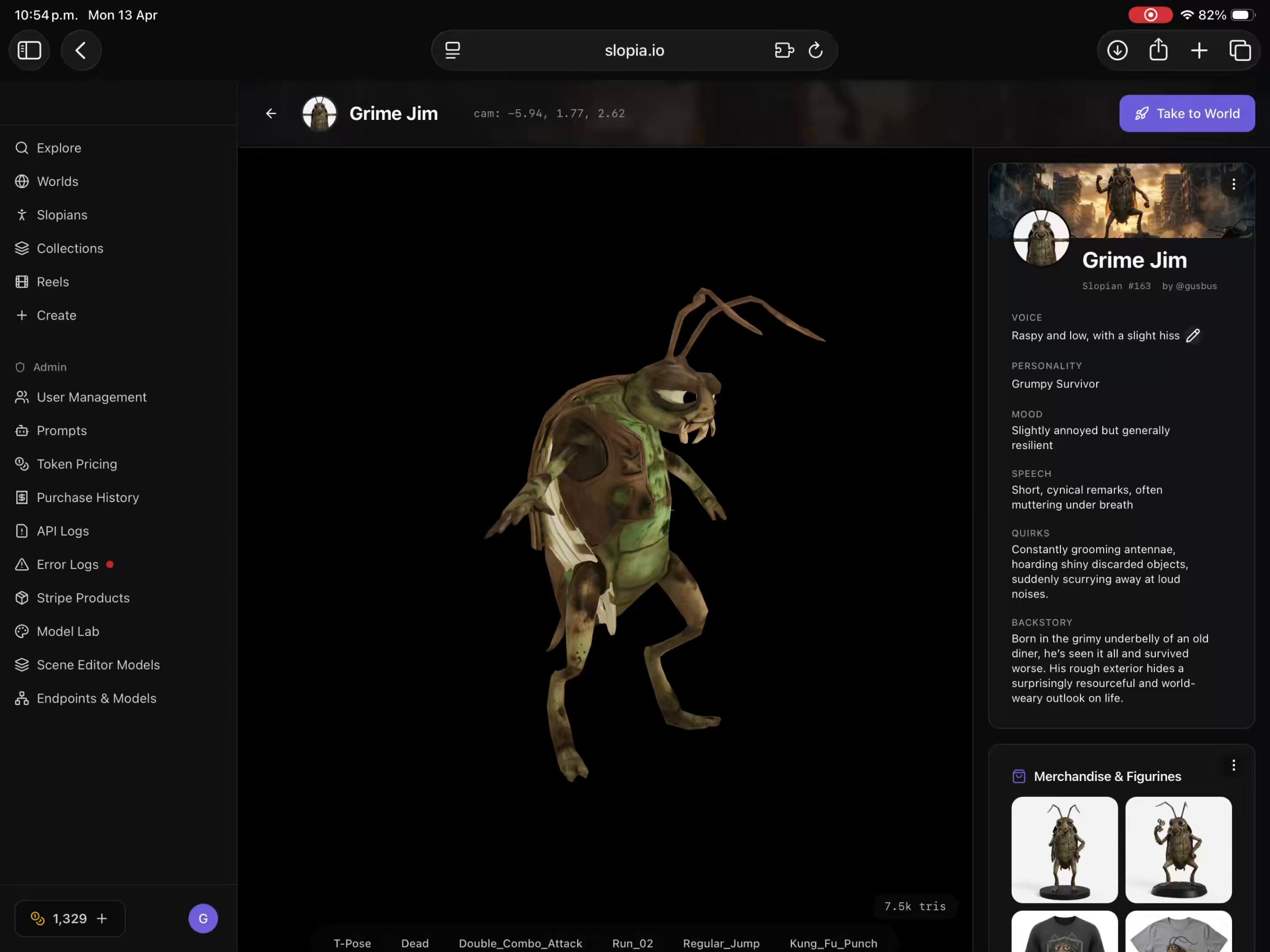Image resolution: width=1270 pixels, height=952 pixels.
Task: Toggle the Safari sidebar icon
Action: point(29,51)
